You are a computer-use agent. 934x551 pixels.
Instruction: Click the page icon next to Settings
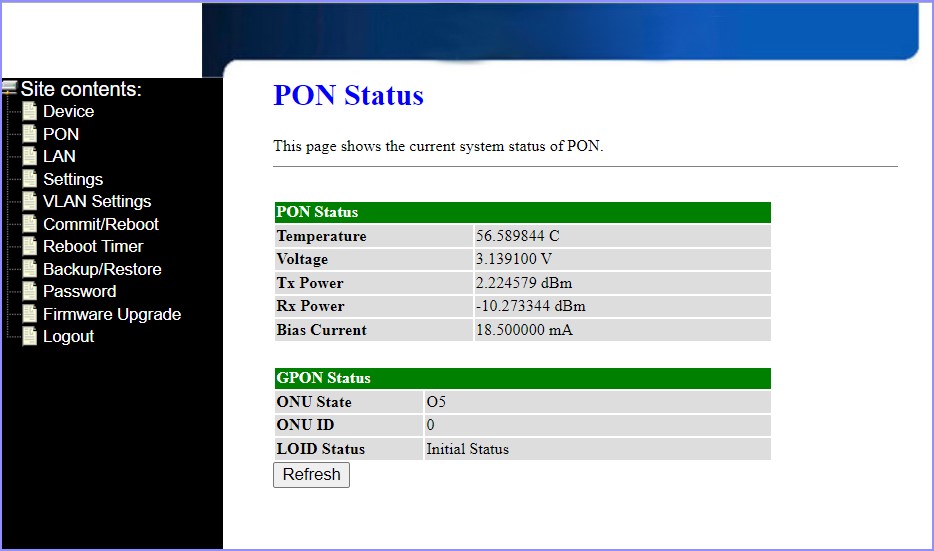click(30, 179)
